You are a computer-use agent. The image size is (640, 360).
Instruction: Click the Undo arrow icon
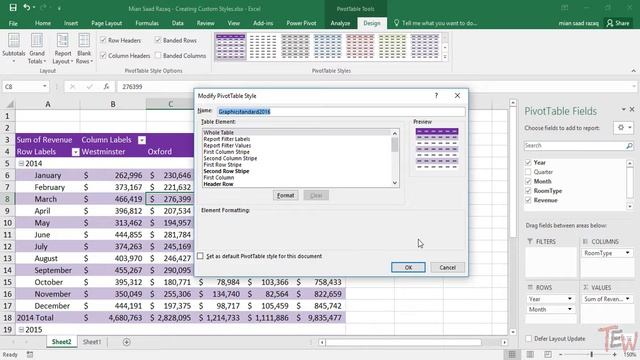[x=27, y=8]
